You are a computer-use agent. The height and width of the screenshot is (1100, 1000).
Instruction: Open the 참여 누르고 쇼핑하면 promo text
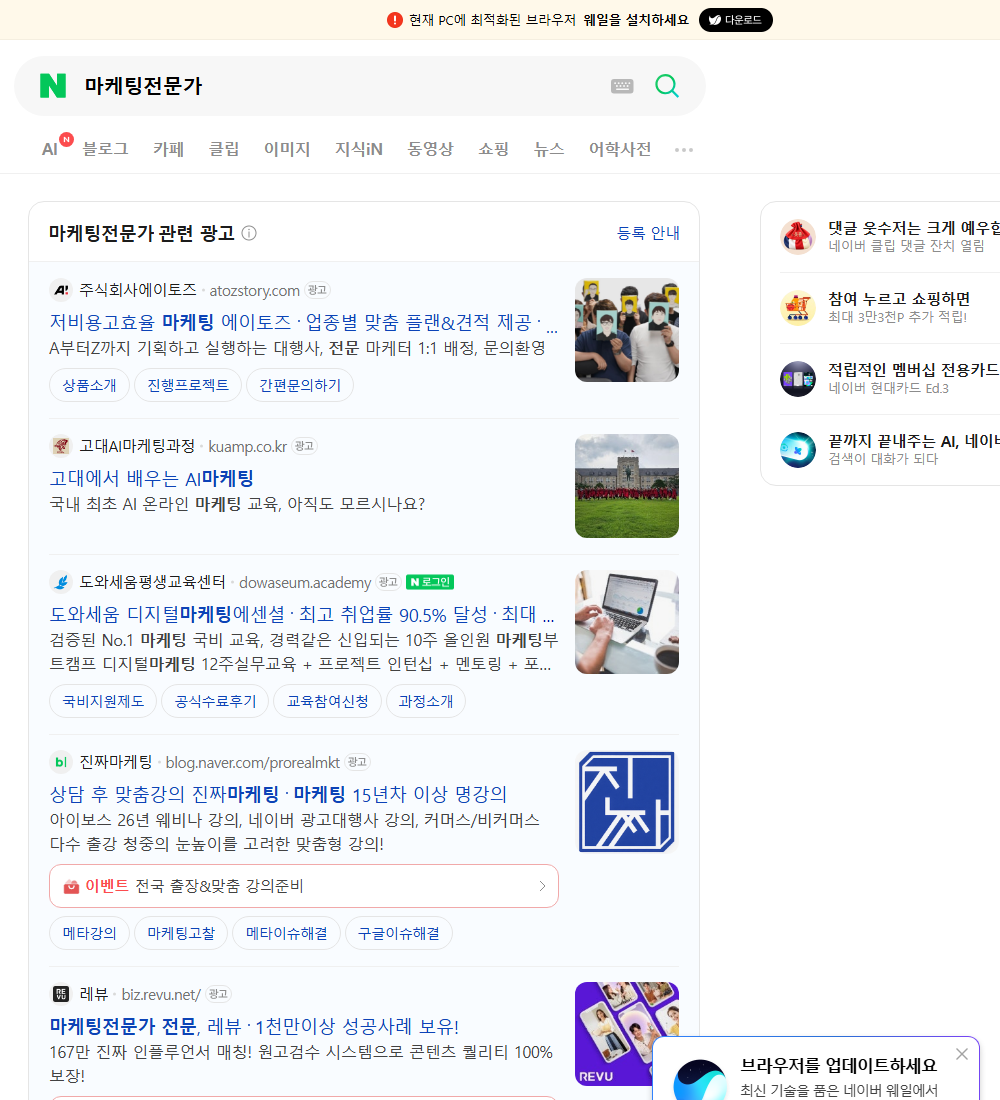[899, 299]
